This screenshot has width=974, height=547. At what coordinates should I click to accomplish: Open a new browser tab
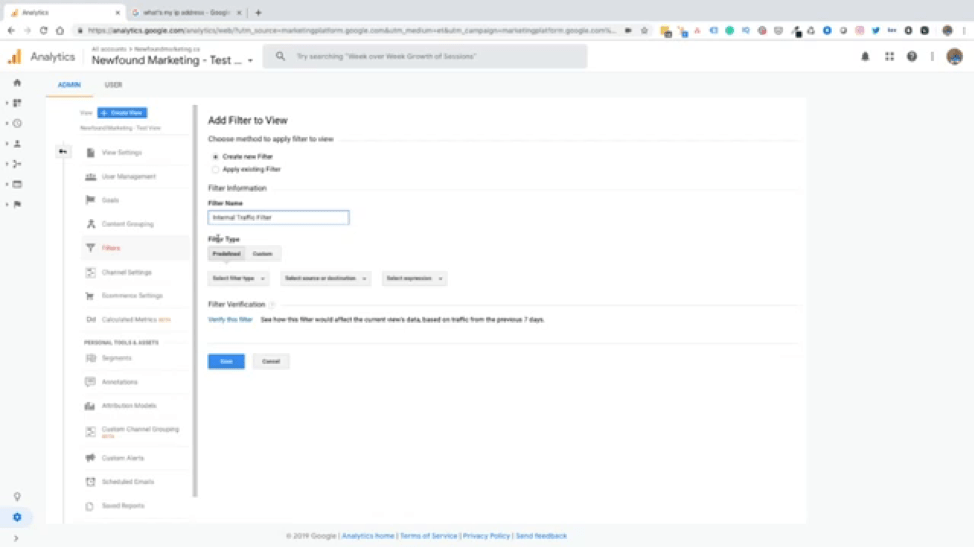point(258,12)
